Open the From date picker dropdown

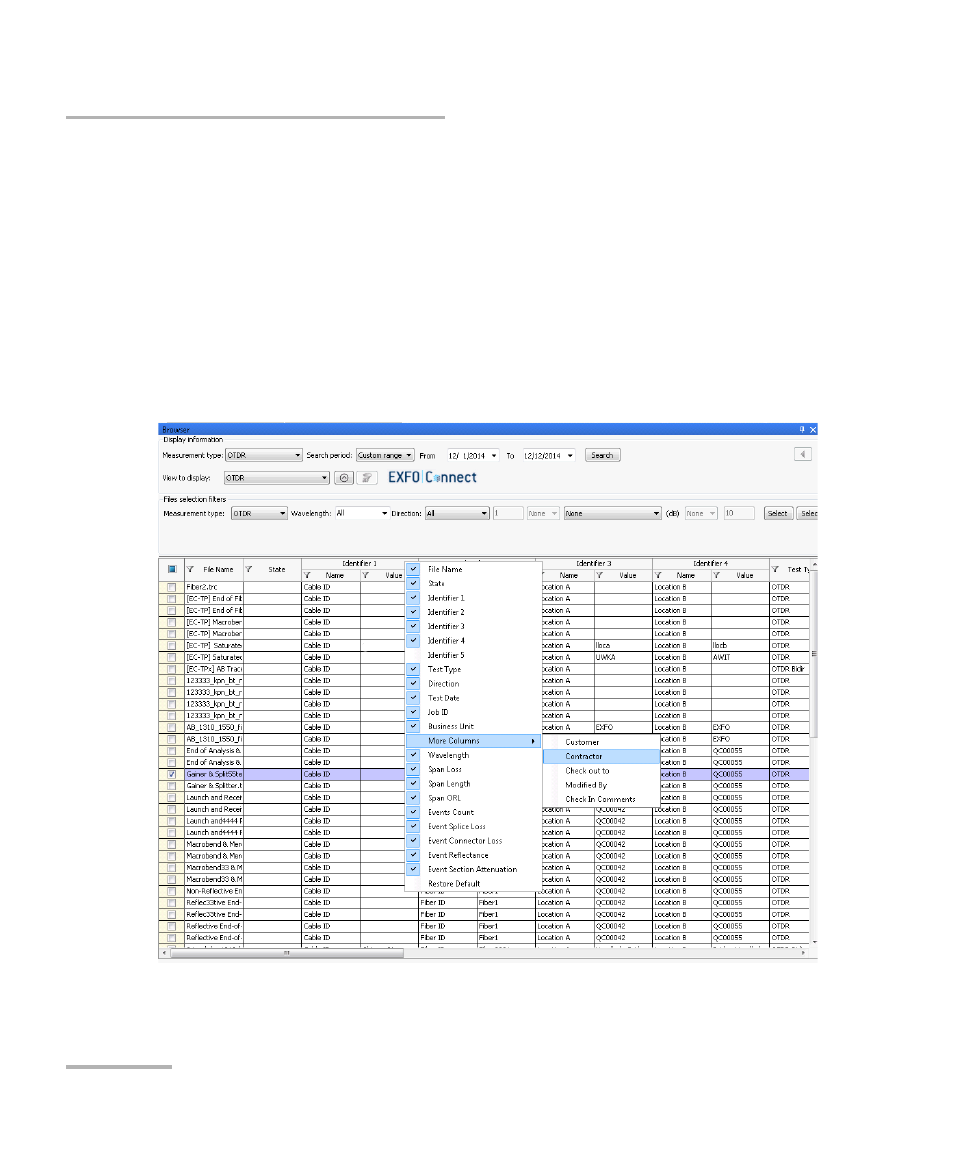[494, 456]
